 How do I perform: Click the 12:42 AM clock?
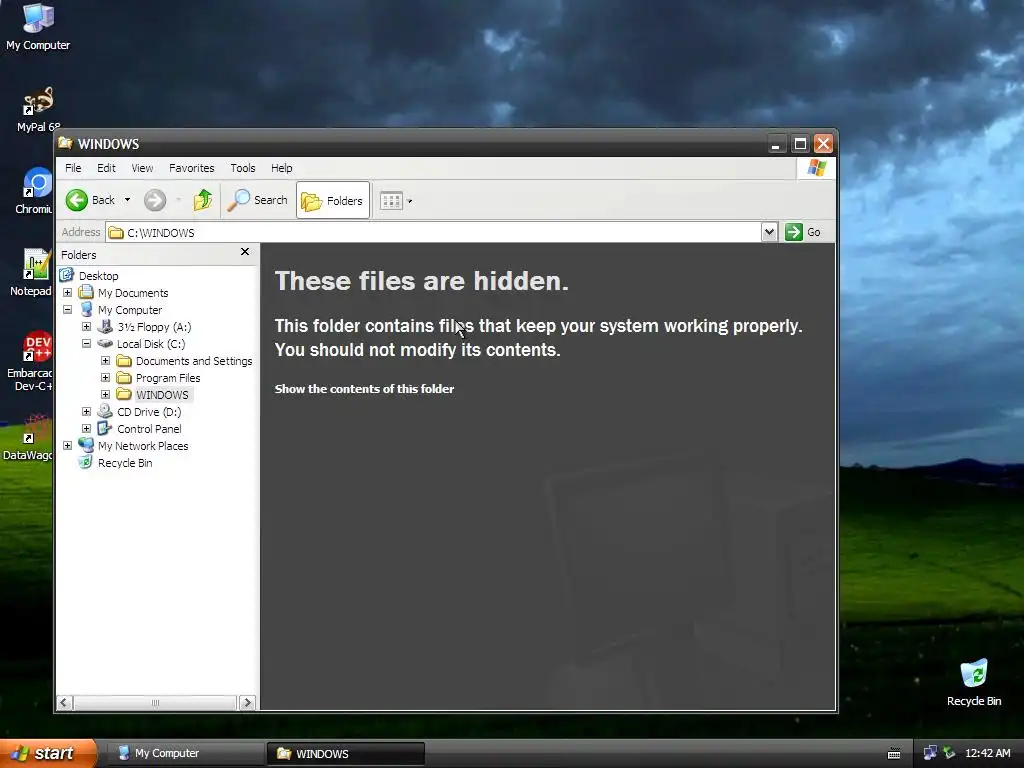point(987,753)
